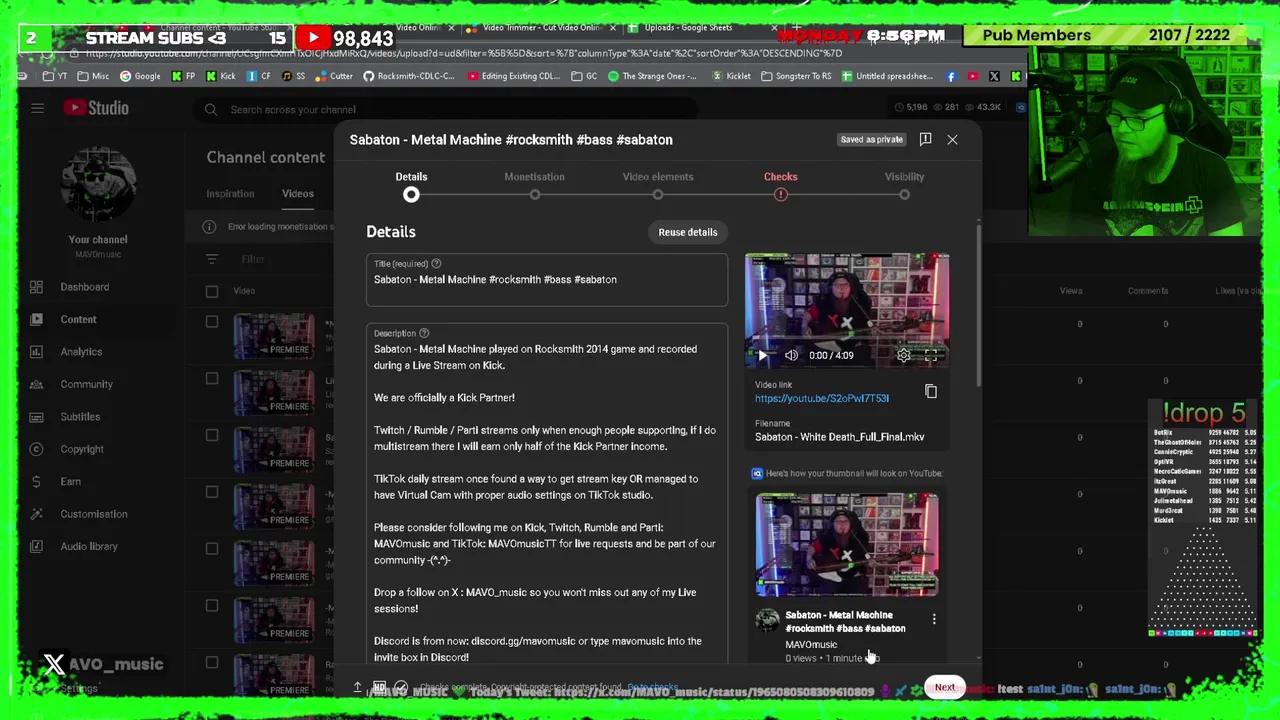Go to the Monetisation step
Image resolution: width=1280 pixels, height=720 pixels.
coord(534,185)
